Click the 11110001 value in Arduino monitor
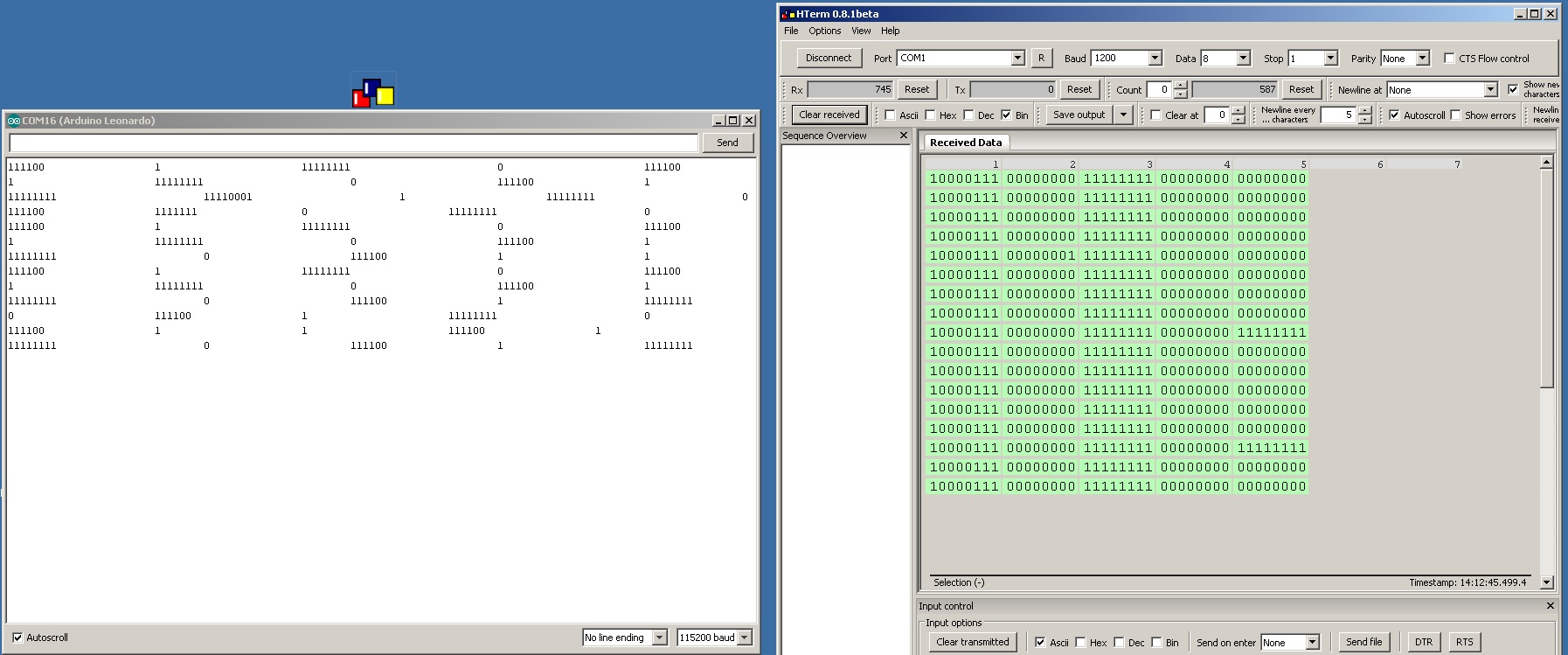The image size is (1568, 655). click(227, 197)
